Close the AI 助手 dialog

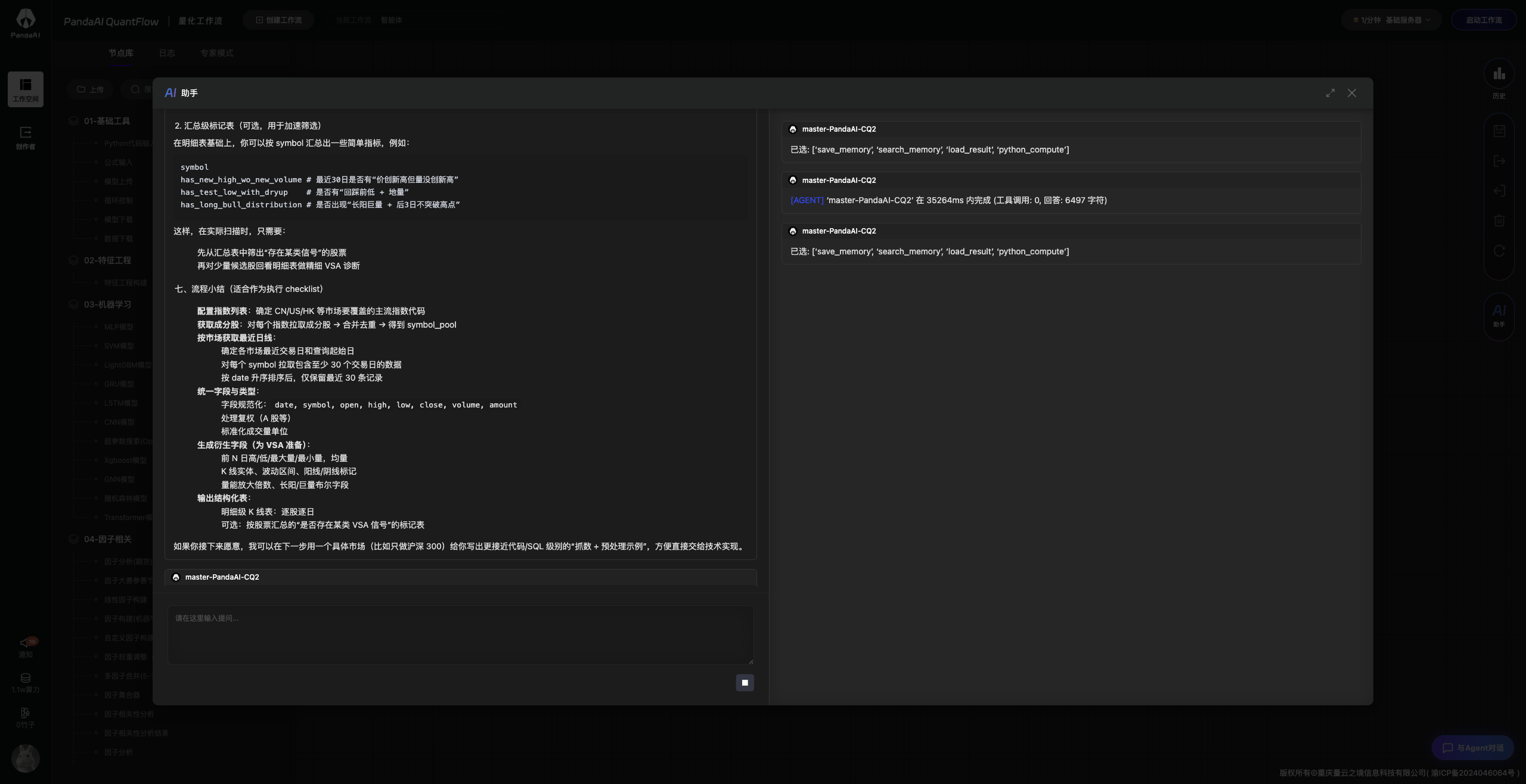[1352, 93]
